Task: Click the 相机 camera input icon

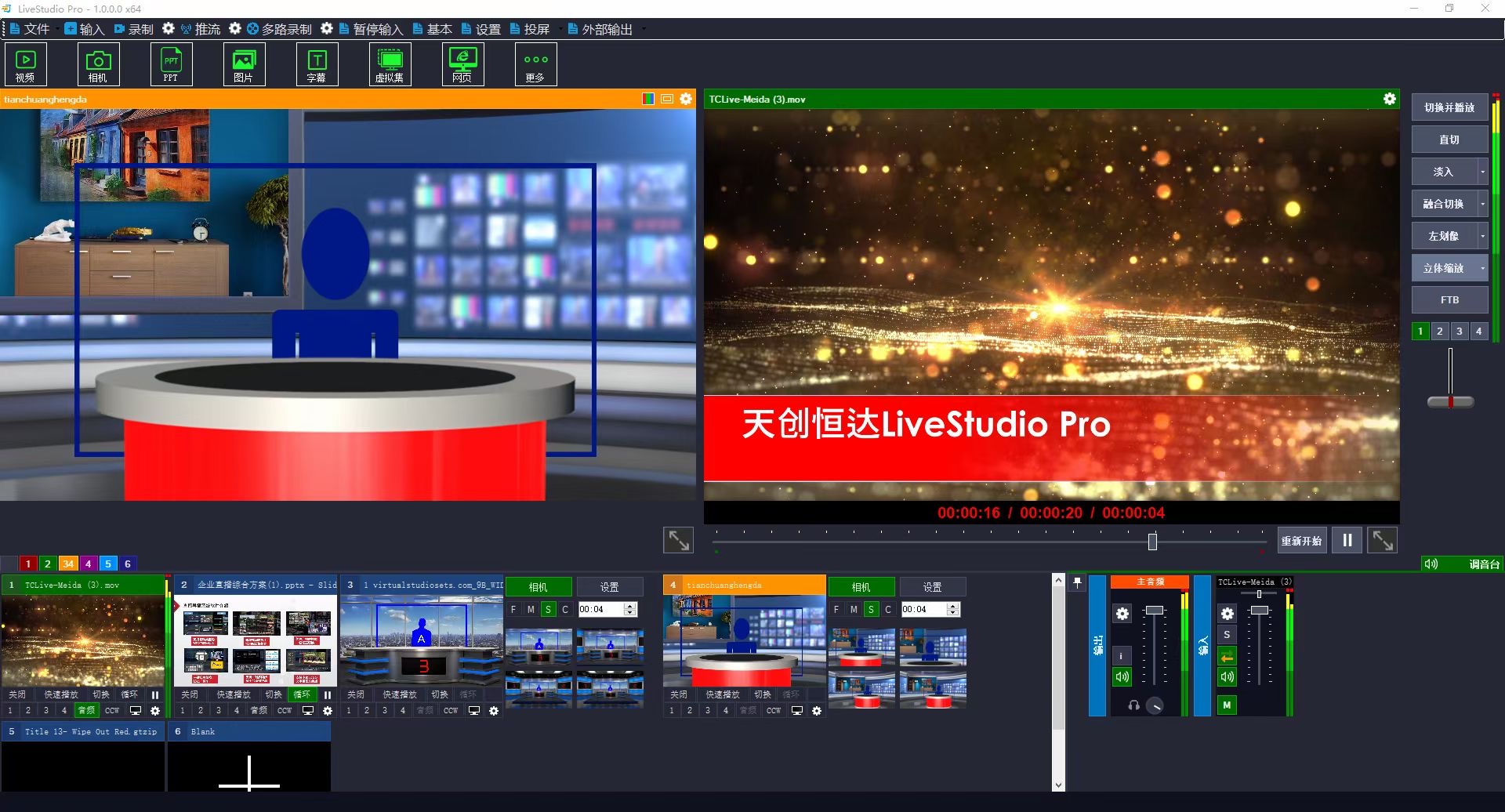Action: click(98, 64)
